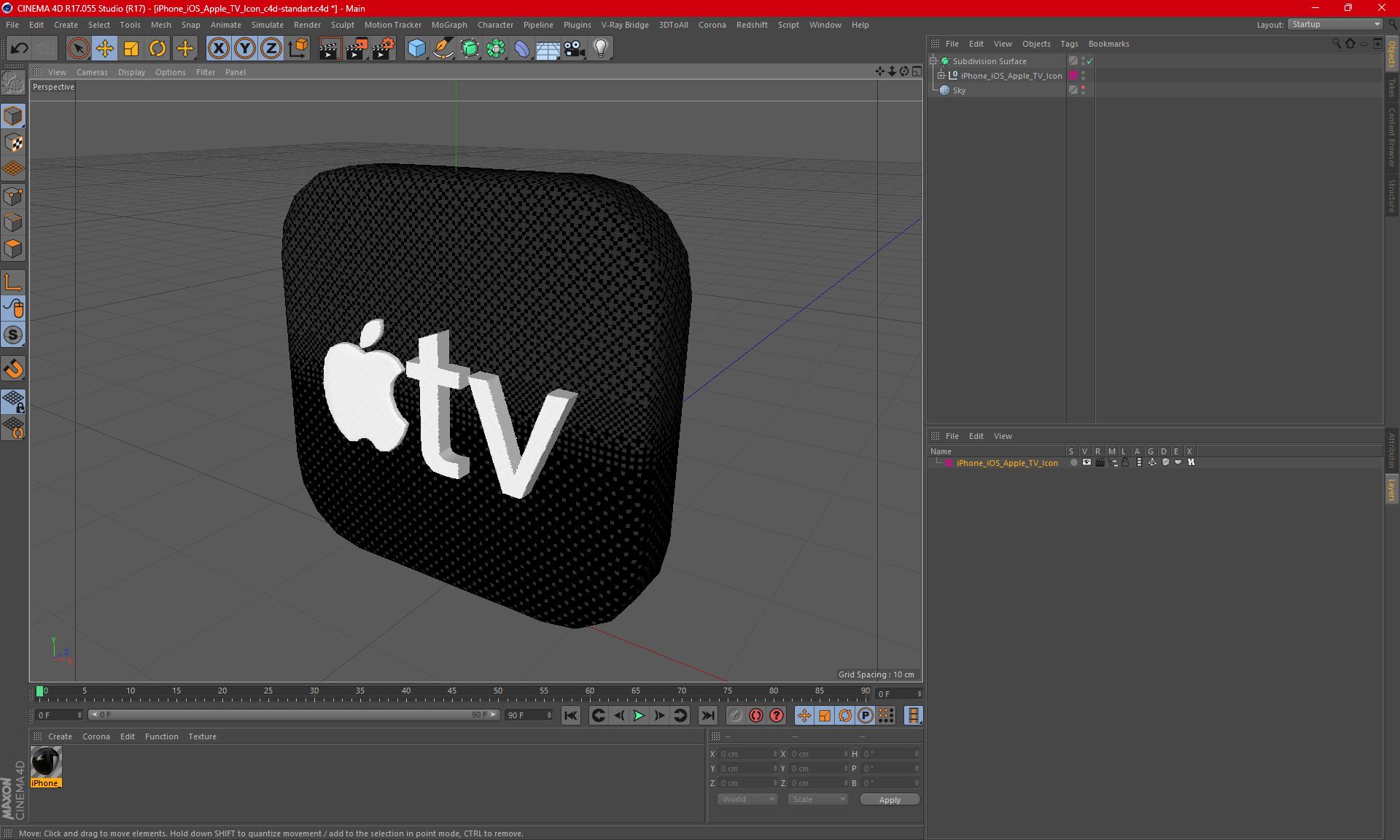
Task: Toggle Z axis lock
Action: coord(271,48)
